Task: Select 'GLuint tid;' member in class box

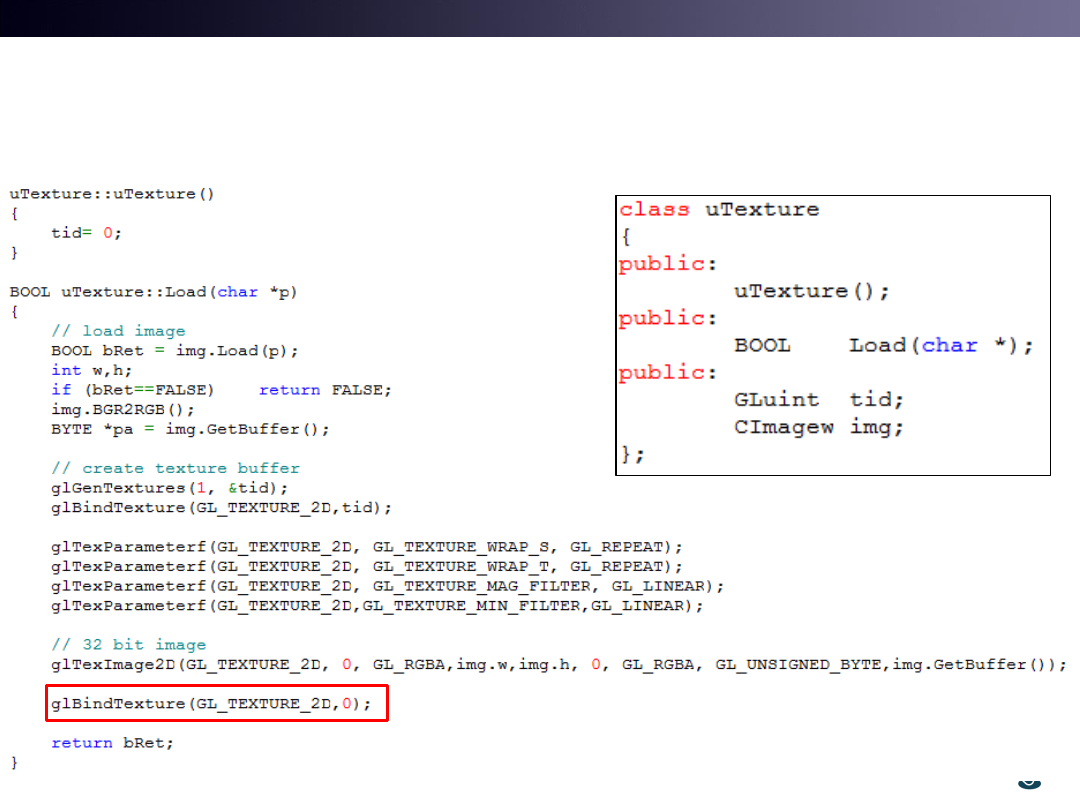Action: click(818, 400)
